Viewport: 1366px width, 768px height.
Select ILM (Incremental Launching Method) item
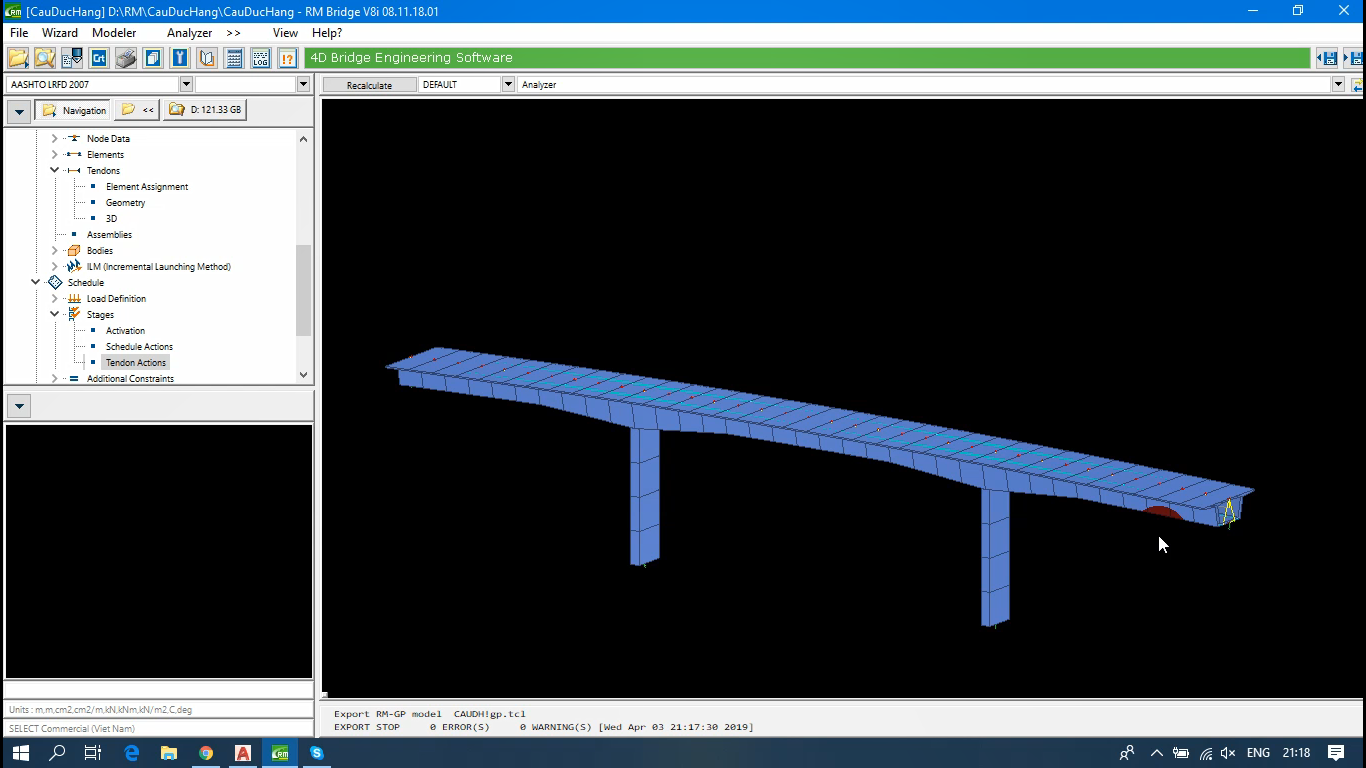[159, 267]
